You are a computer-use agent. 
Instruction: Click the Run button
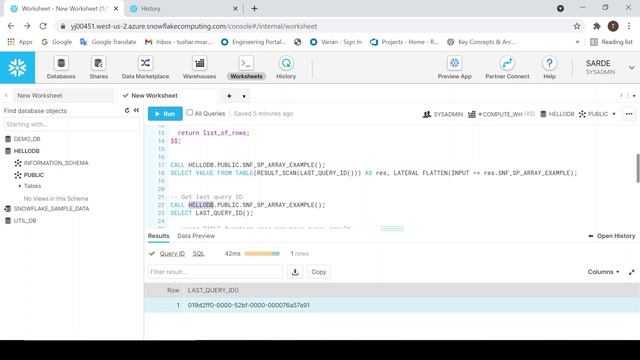coord(165,114)
